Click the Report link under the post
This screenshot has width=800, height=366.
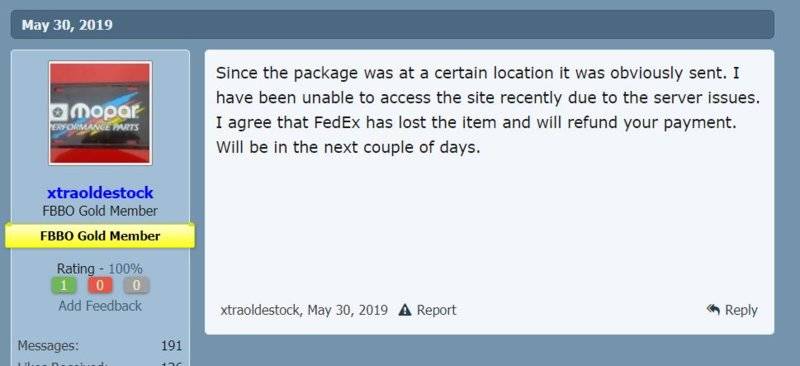[436, 310]
